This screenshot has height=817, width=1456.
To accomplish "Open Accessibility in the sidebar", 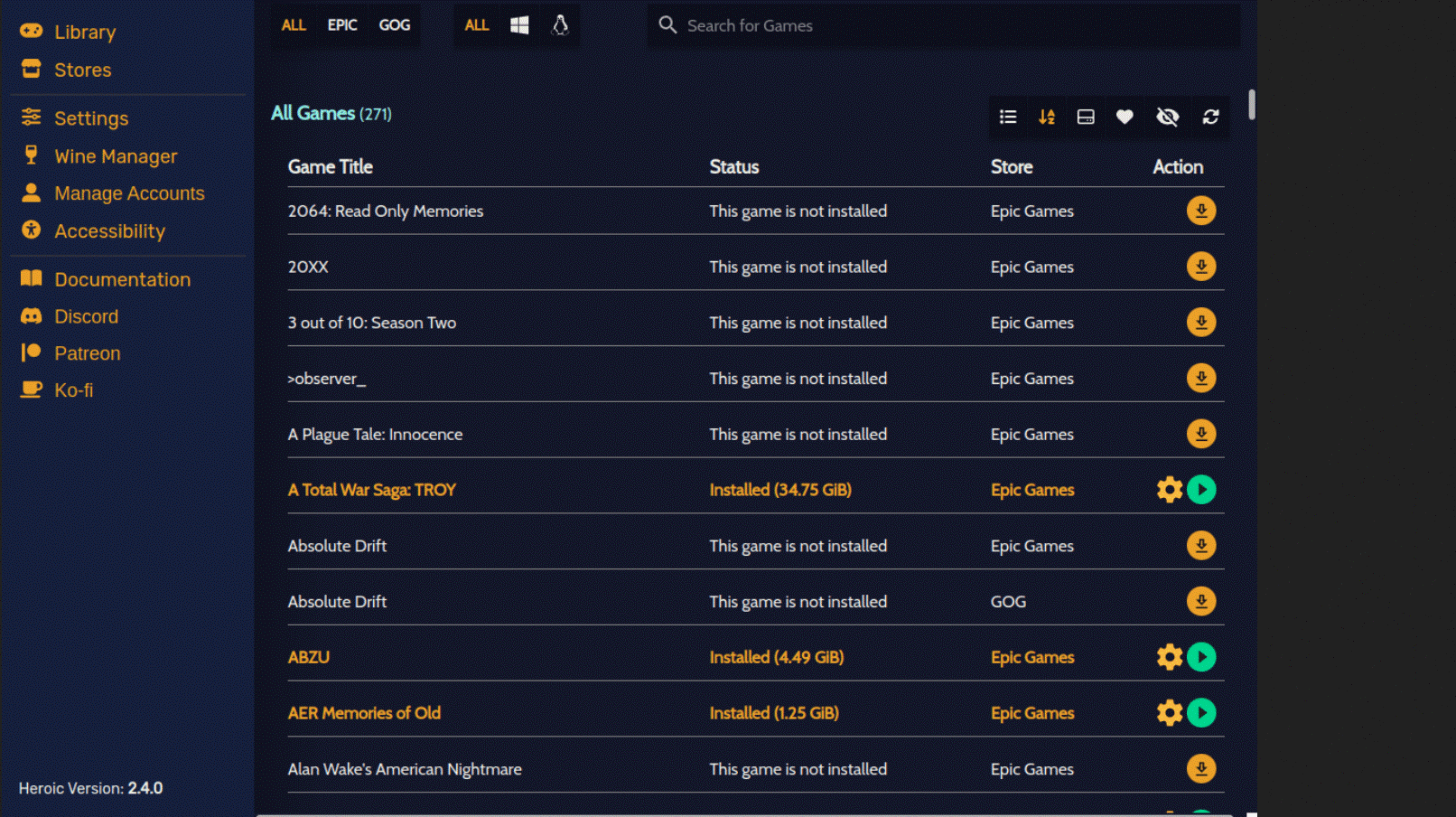I will point(92,231).
